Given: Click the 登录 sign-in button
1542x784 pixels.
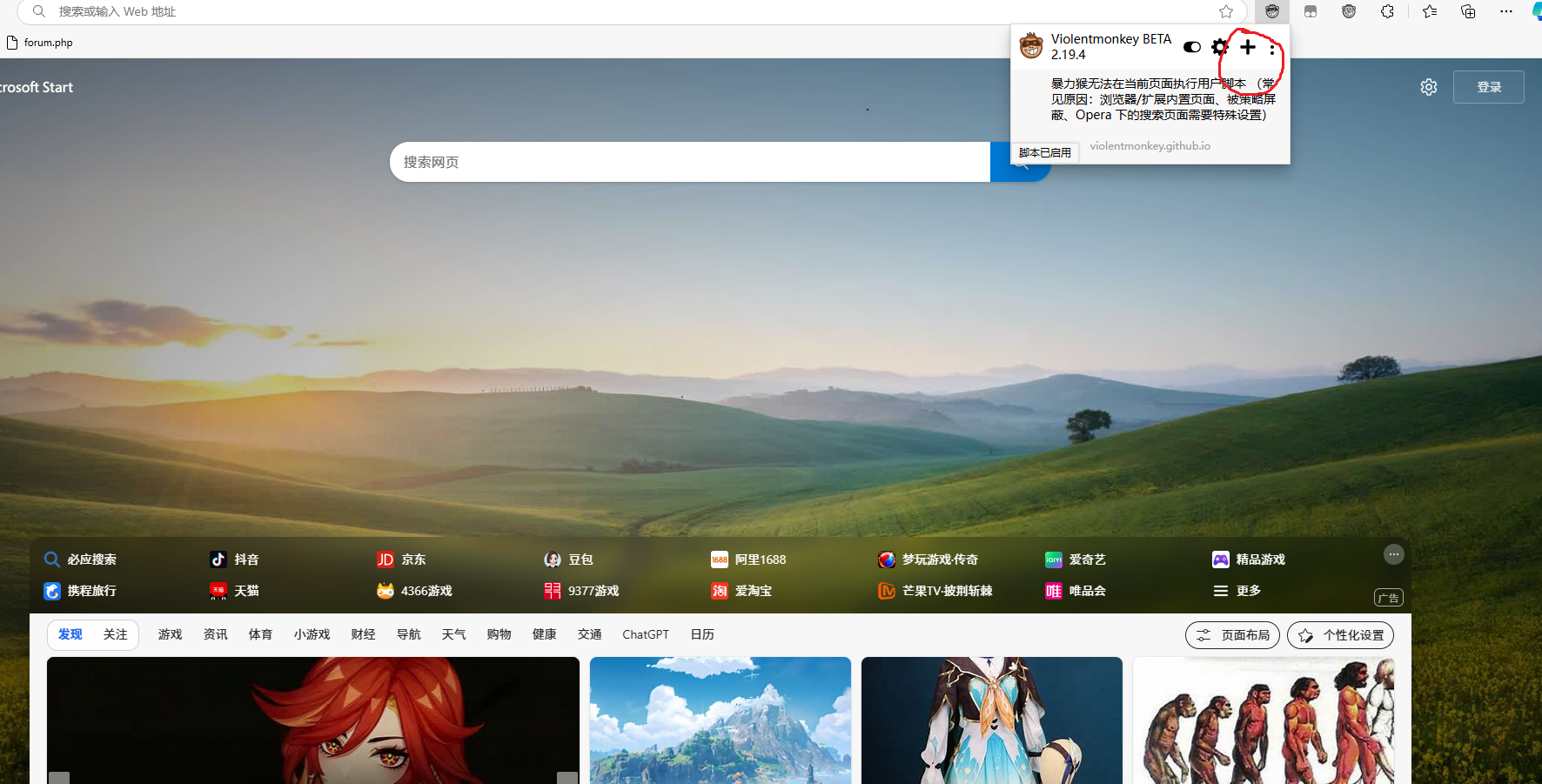Looking at the screenshot, I should point(1488,87).
